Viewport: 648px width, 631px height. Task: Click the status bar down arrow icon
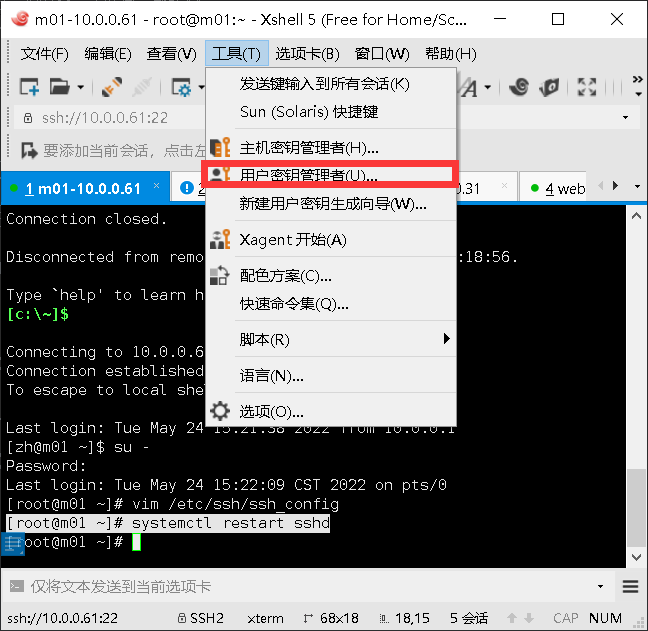click(x=529, y=618)
